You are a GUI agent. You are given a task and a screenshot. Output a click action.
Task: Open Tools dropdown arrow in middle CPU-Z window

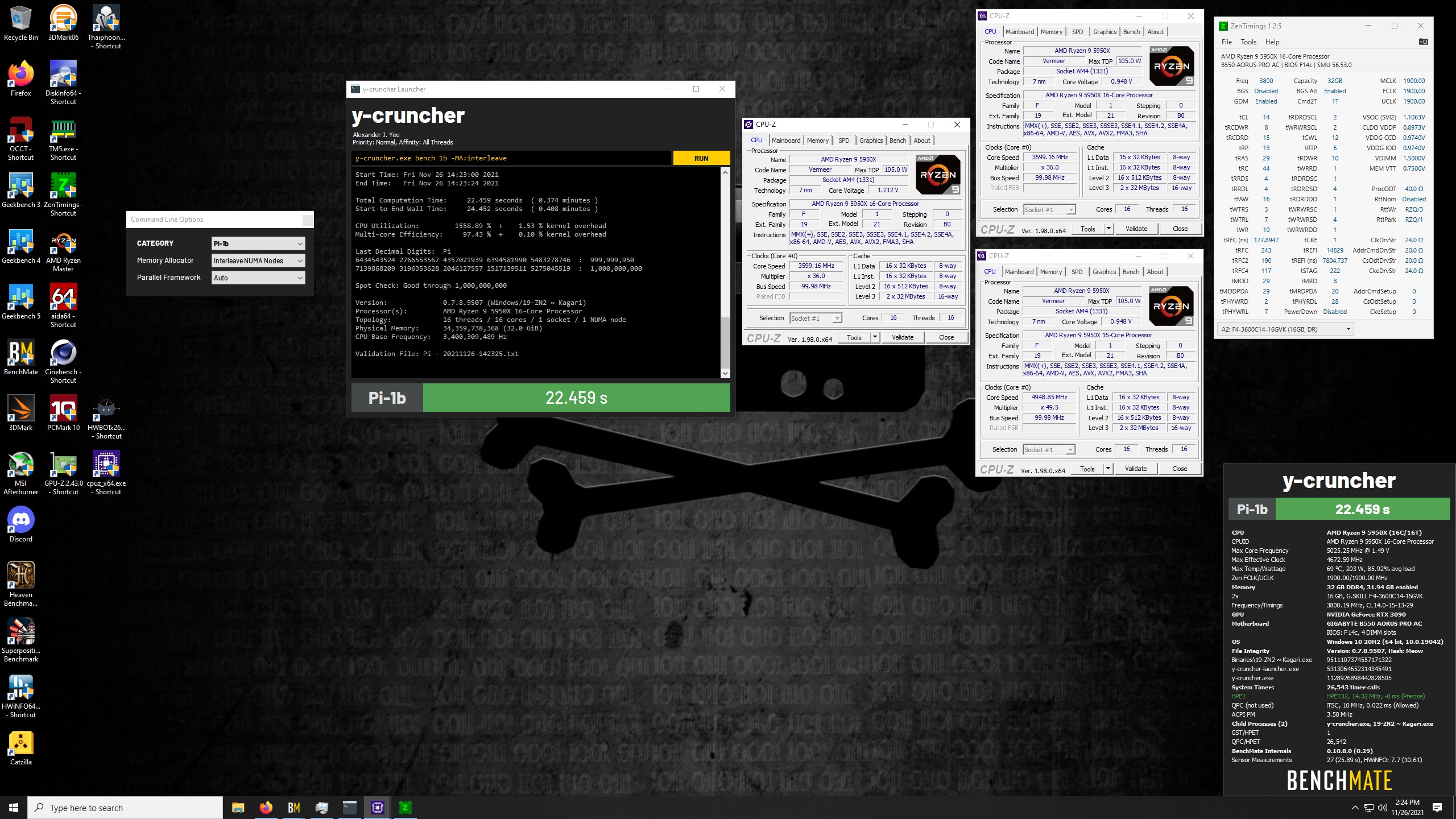click(875, 337)
